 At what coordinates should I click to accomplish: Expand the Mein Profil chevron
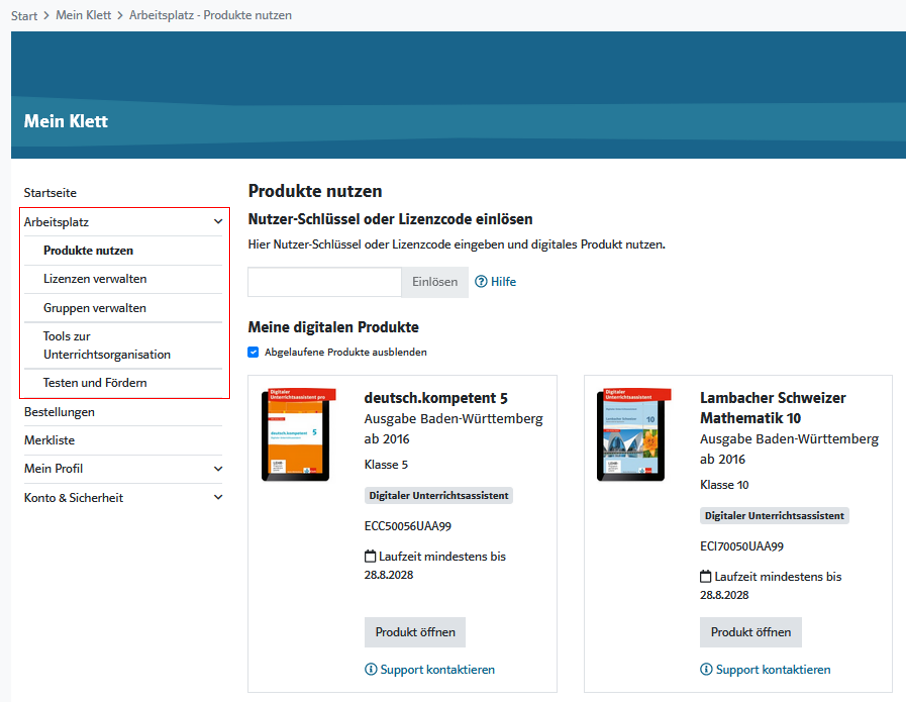[218, 469]
